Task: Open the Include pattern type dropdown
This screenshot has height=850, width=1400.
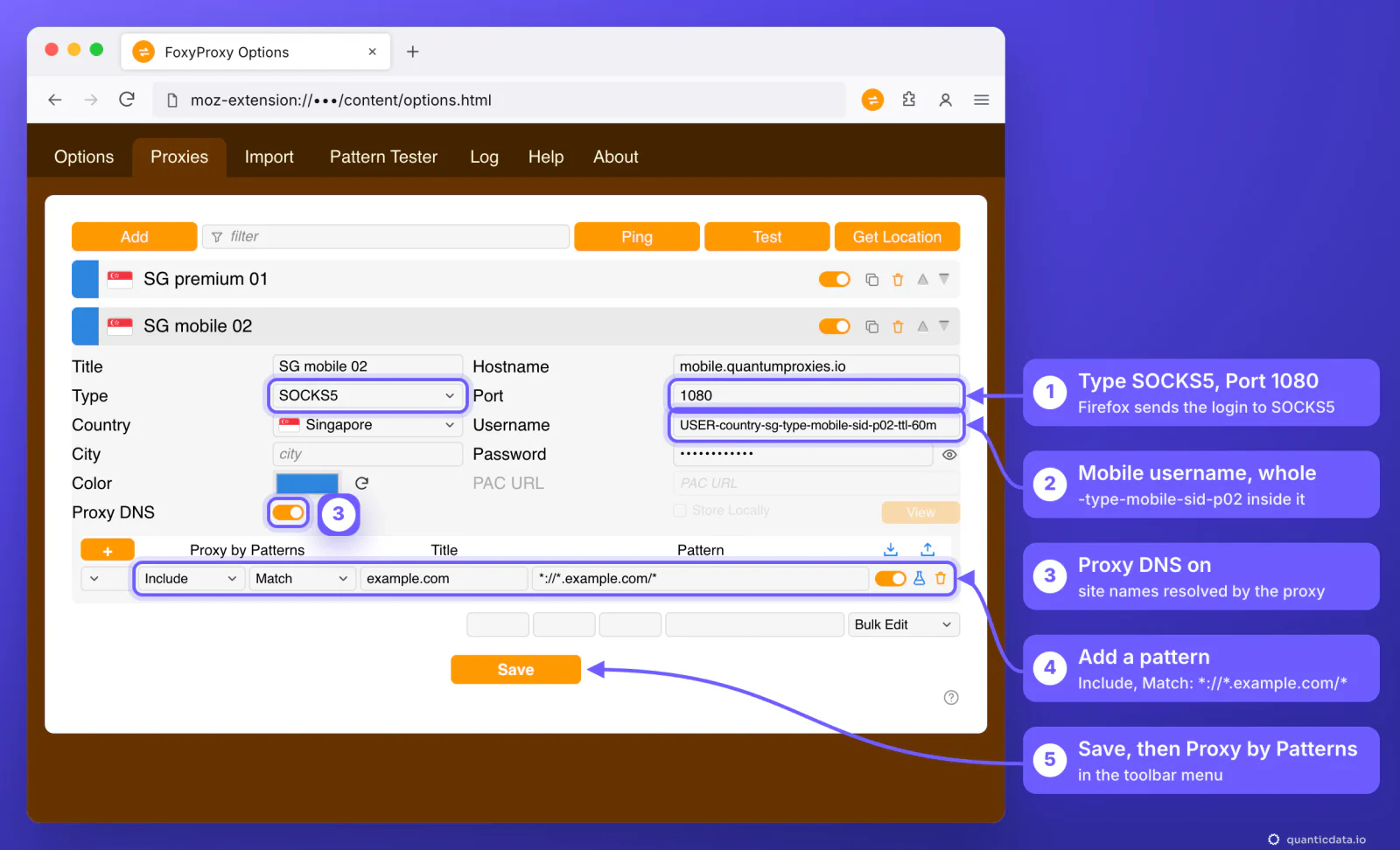Action: coord(190,578)
